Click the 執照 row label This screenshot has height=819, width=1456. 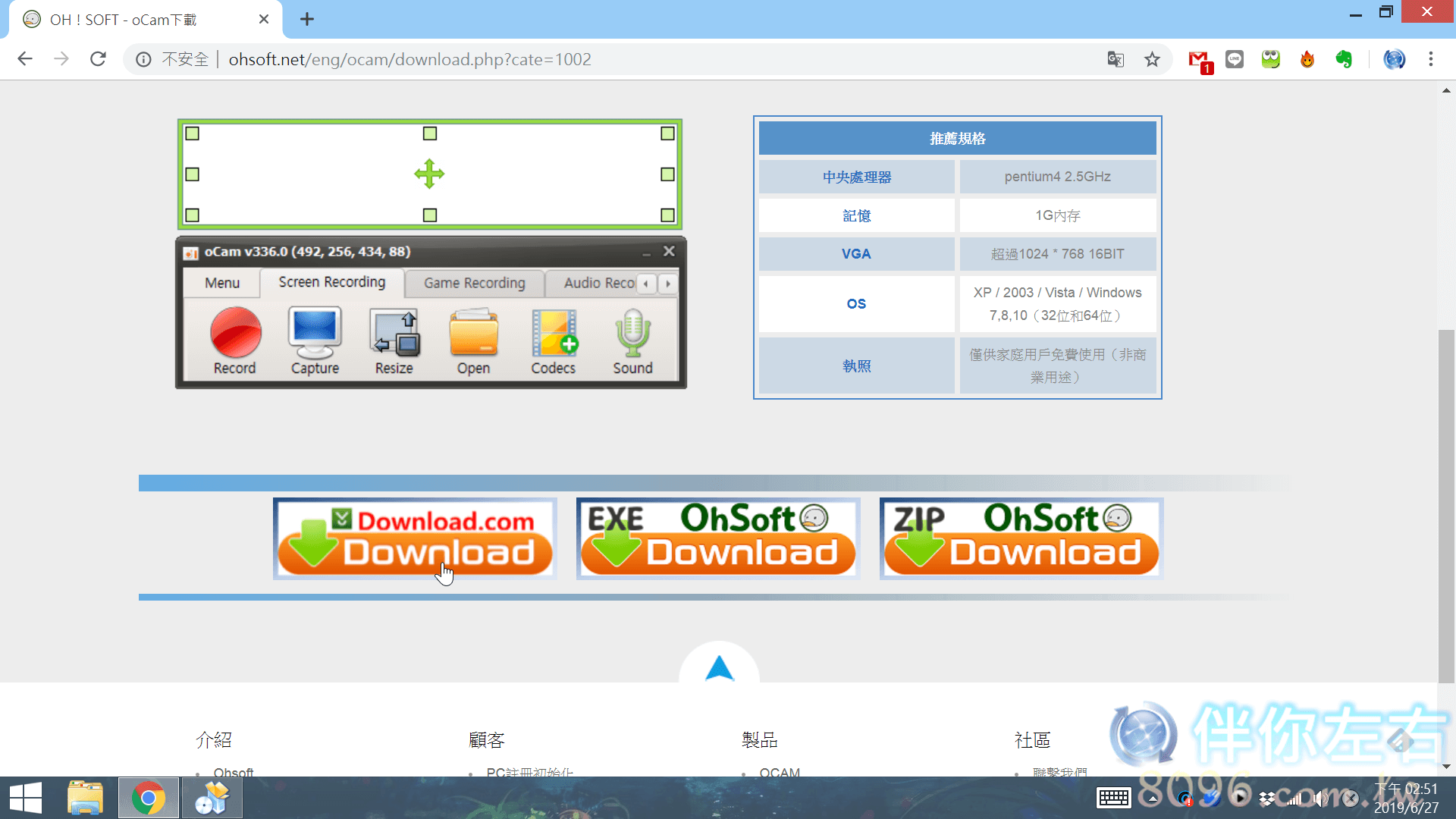click(857, 366)
